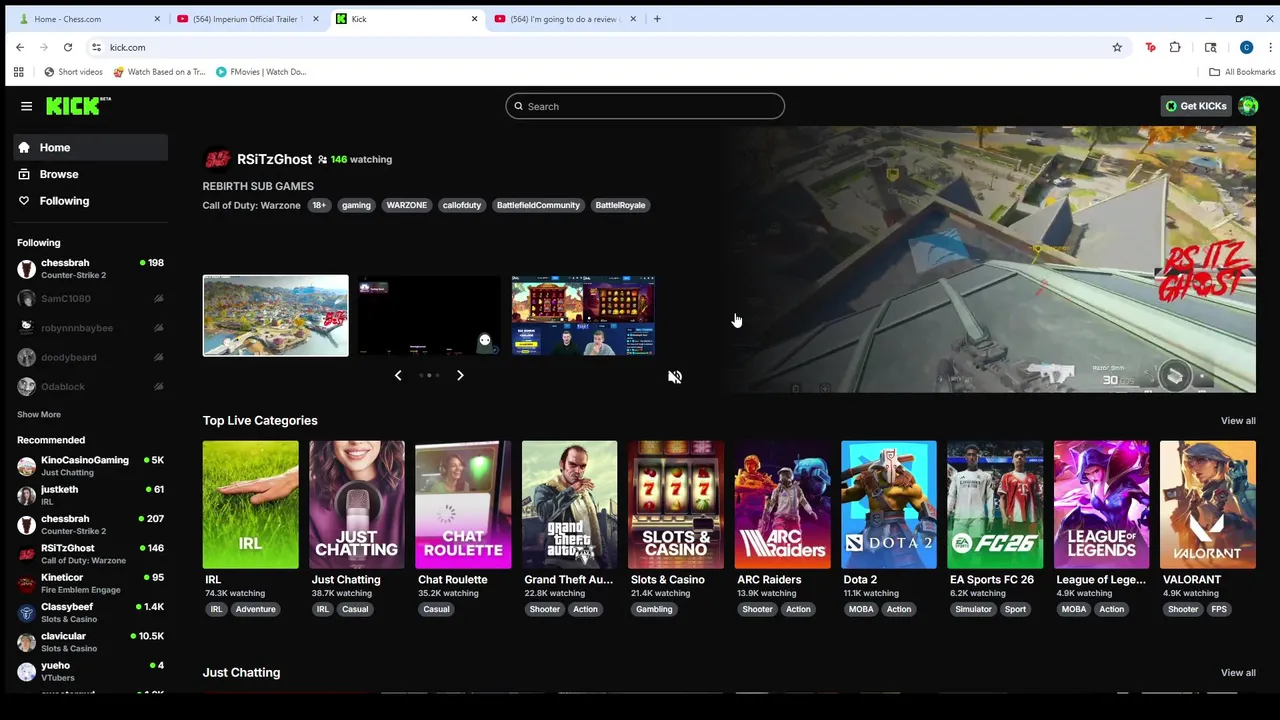Image resolution: width=1280 pixels, height=720 pixels.
Task: Open the All Bookmarks folder
Action: point(1242,72)
